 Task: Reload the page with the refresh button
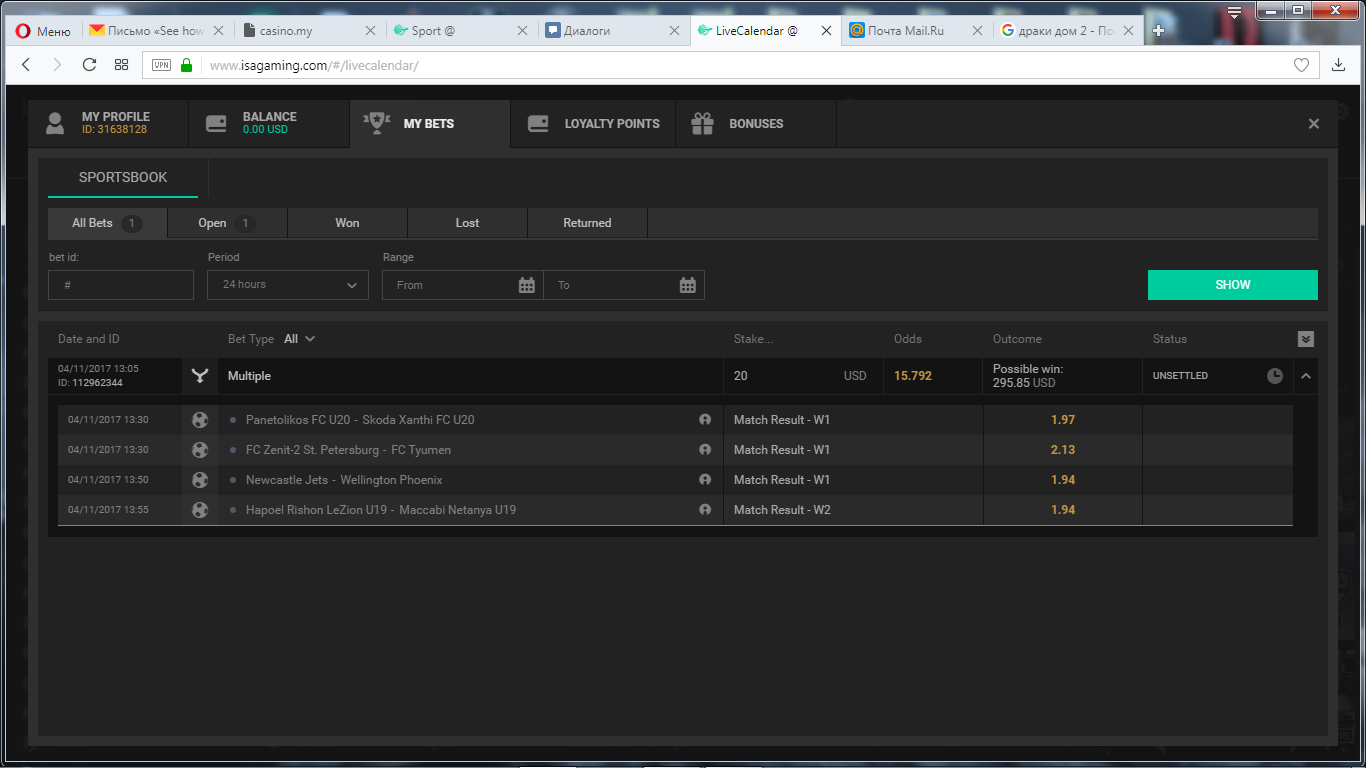point(89,65)
